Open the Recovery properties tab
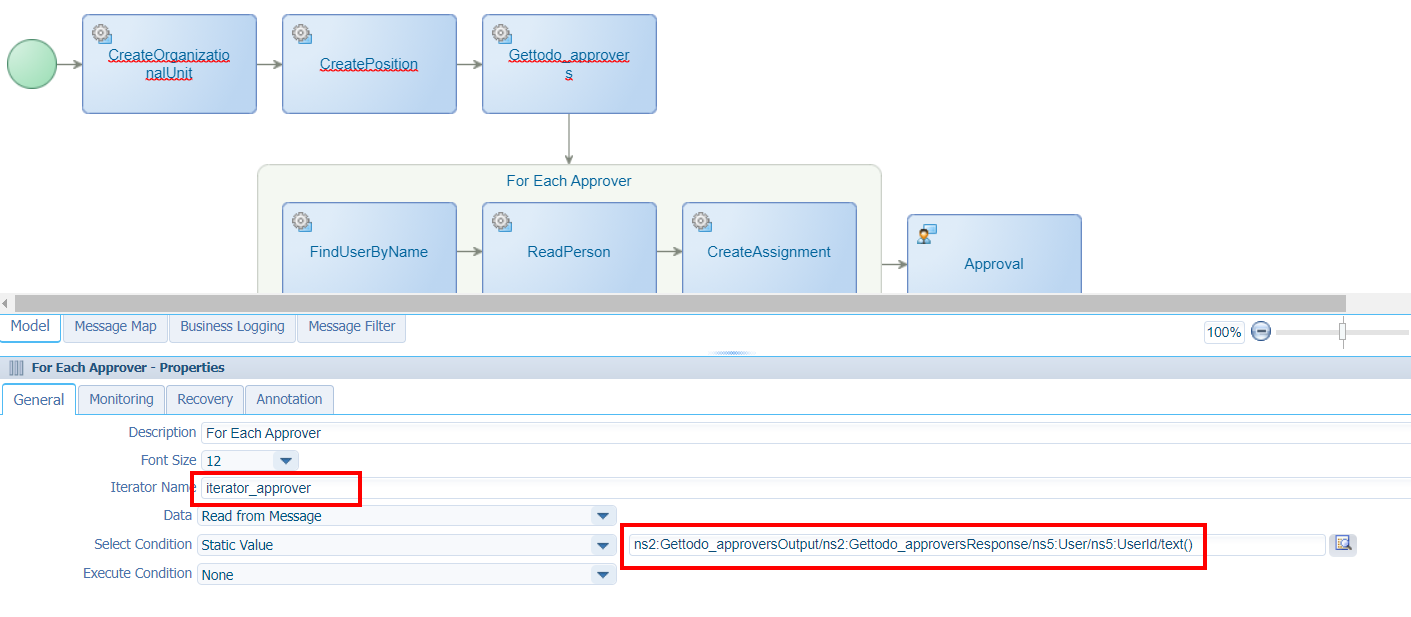Screen dimensions: 1411x617 [x=205, y=399]
